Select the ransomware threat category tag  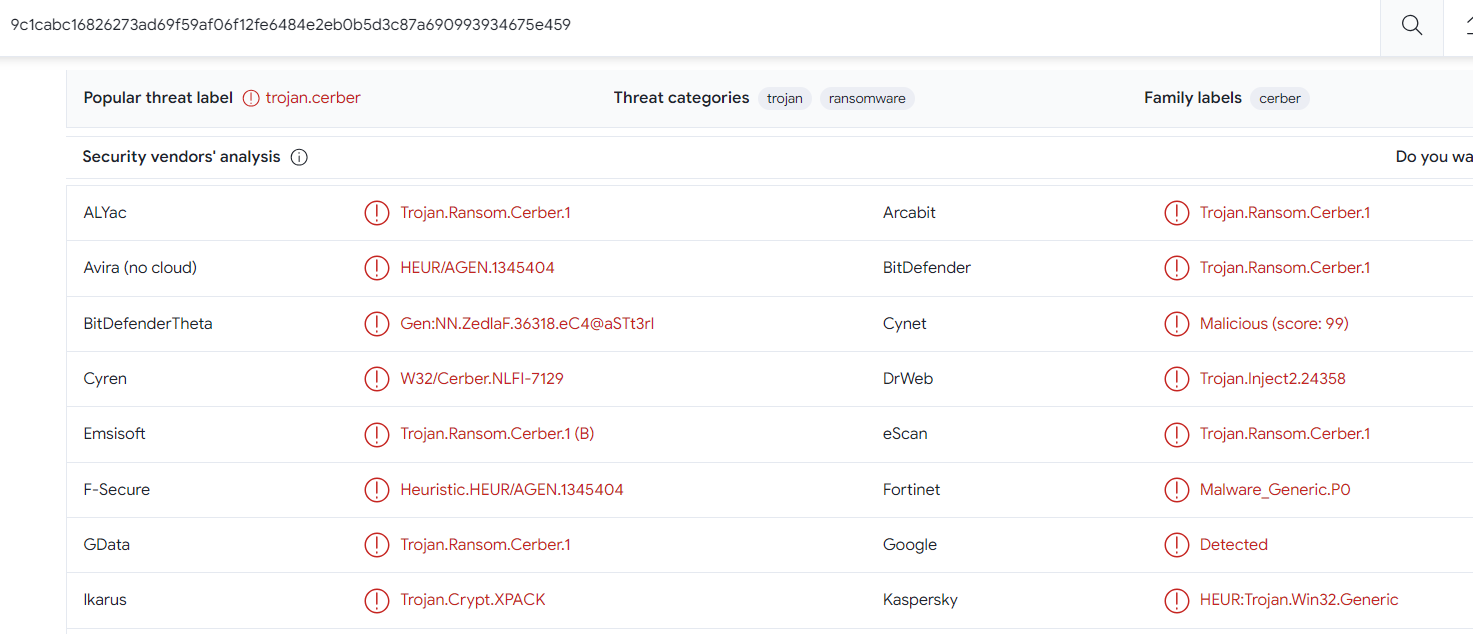pyautogui.click(x=867, y=98)
